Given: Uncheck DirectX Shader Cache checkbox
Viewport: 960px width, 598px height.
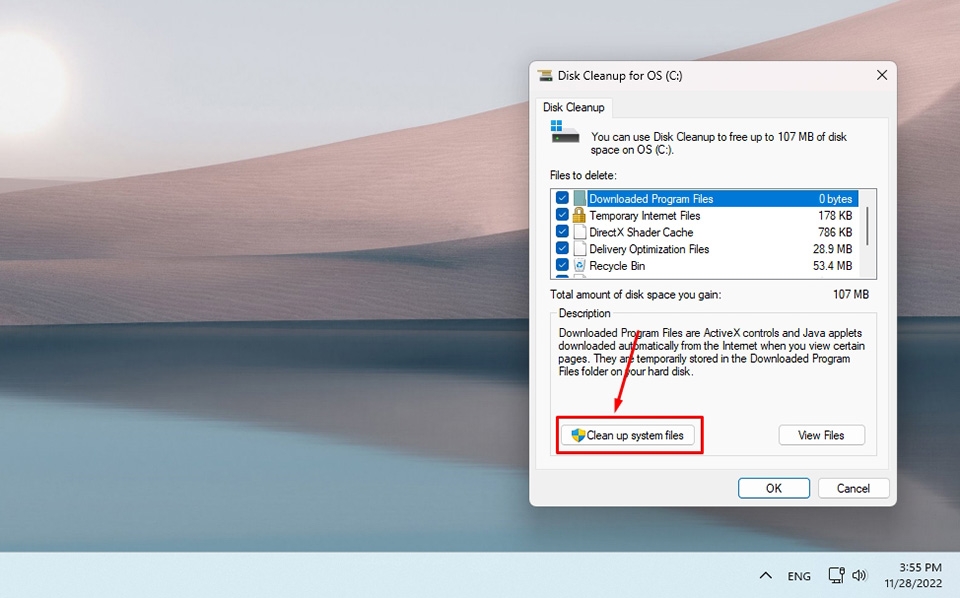Looking at the screenshot, I should (x=562, y=231).
